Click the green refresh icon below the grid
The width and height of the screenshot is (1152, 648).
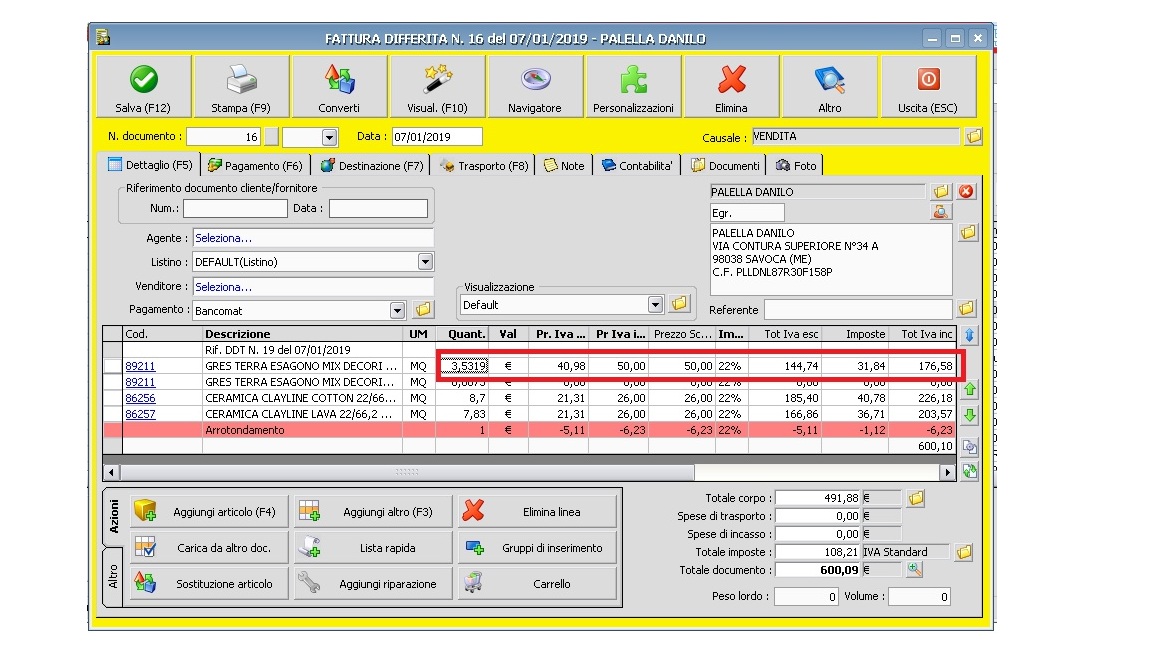(970, 471)
